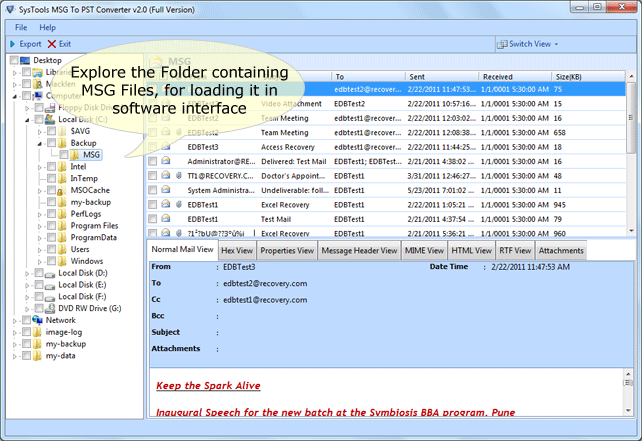Viewport: 642px width, 441px height.
Task: Click the mail body scroll down arrow
Action: 628,410
